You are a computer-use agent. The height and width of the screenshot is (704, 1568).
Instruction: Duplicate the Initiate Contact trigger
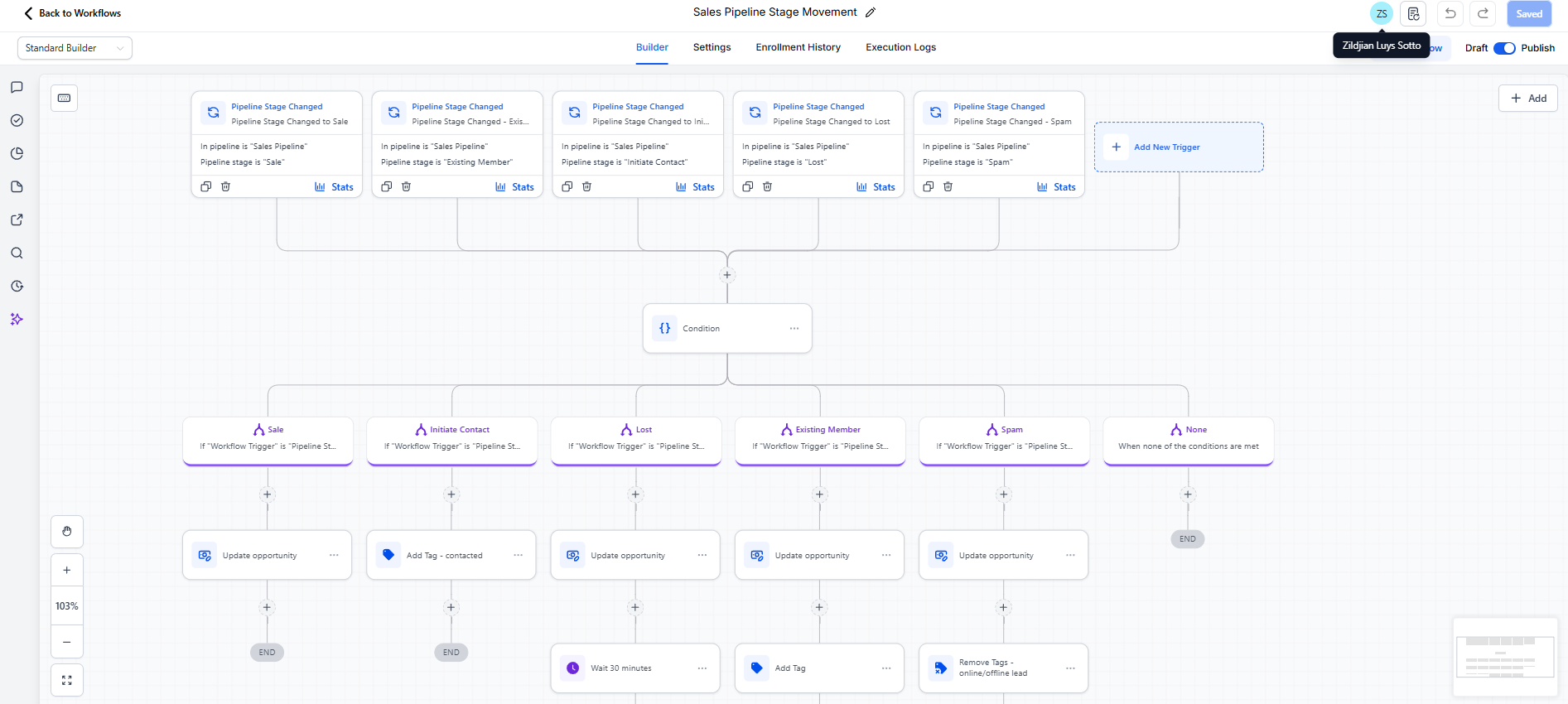[x=567, y=186]
